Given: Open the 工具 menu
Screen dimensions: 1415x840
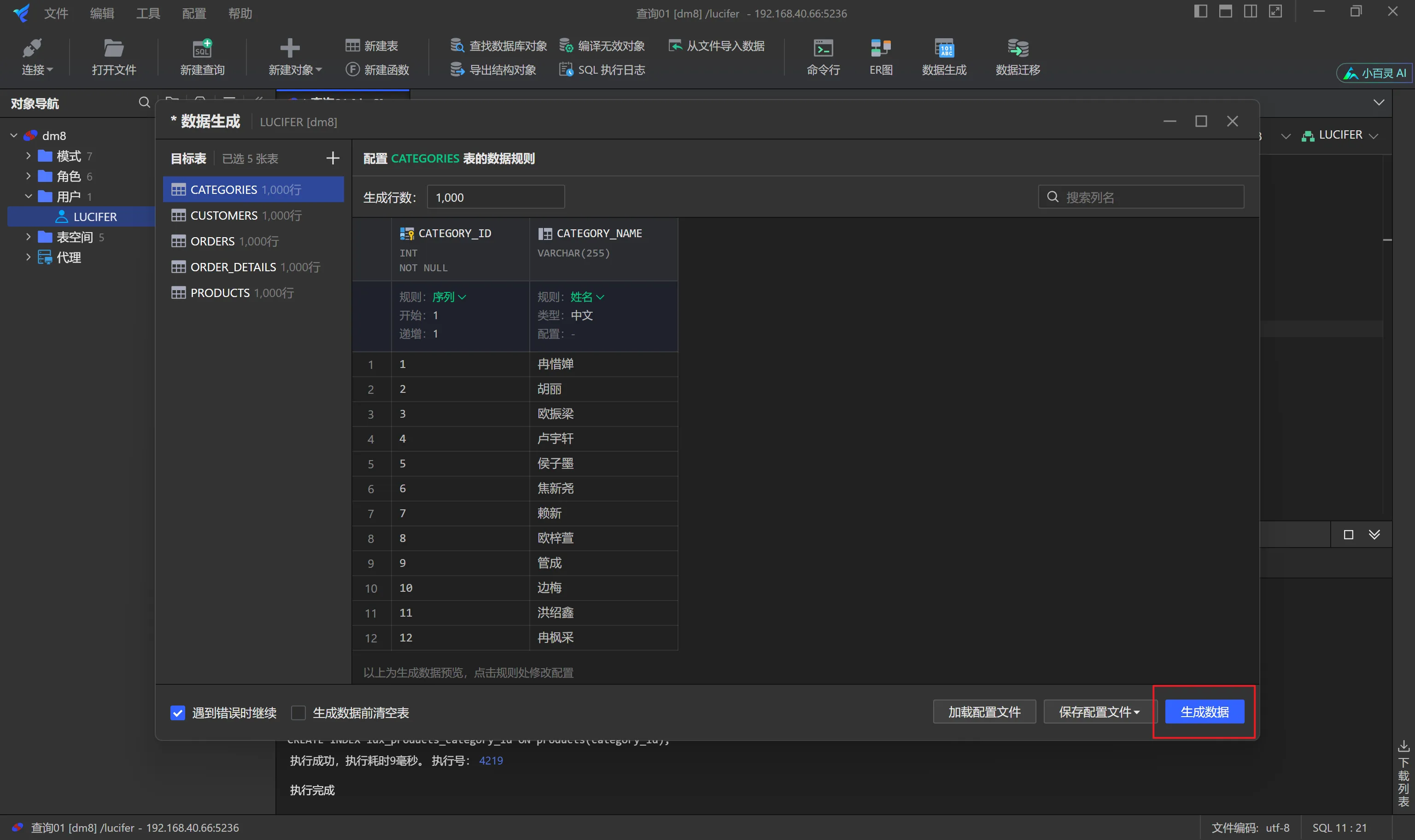Looking at the screenshot, I should click(x=148, y=13).
